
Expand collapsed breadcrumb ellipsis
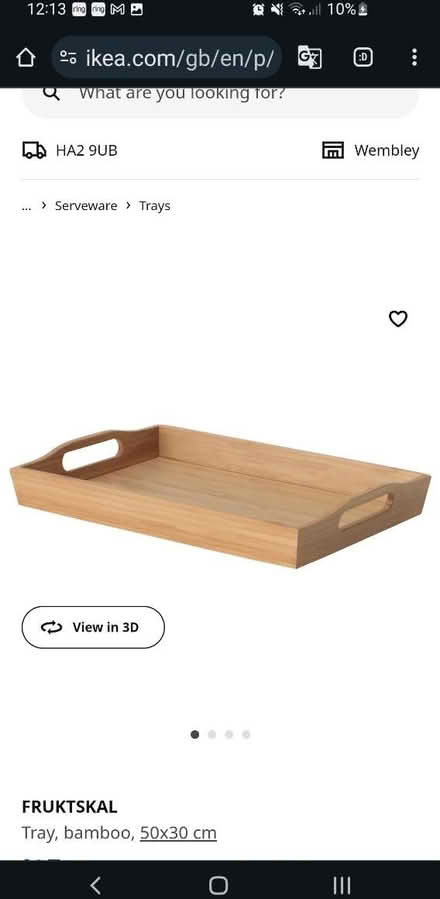(26, 206)
